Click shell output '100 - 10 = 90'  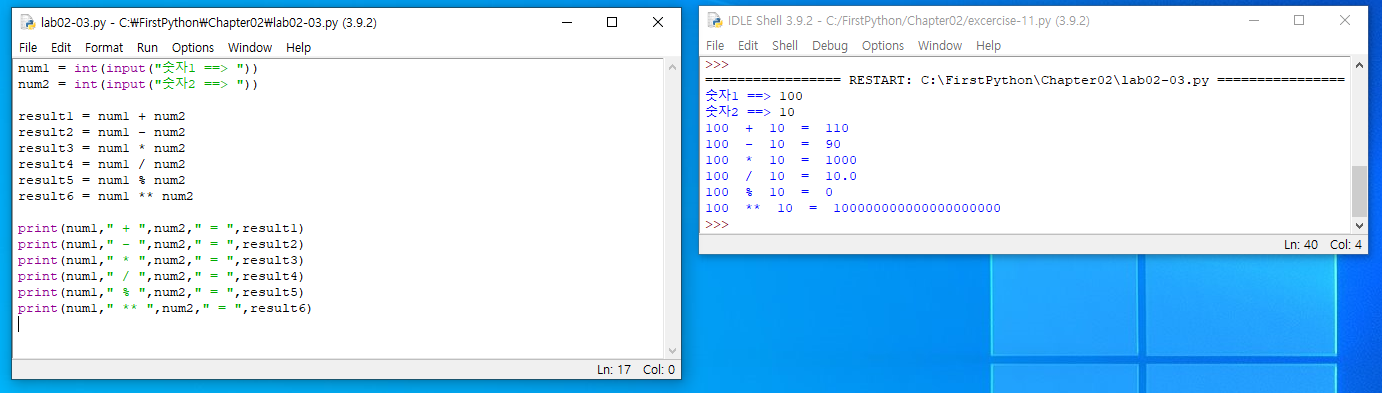[773, 144]
